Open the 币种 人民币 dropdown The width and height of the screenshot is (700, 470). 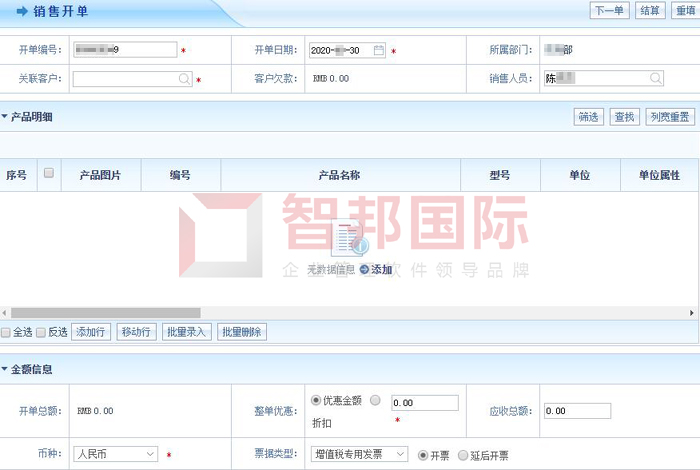click(116, 454)
